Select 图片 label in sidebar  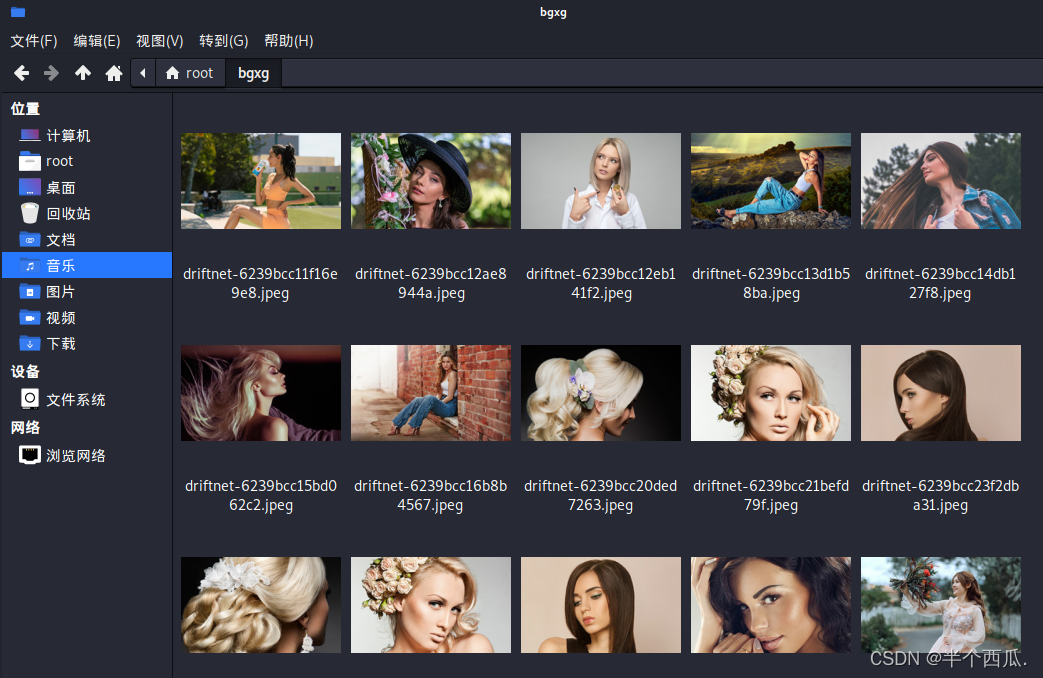61,291
